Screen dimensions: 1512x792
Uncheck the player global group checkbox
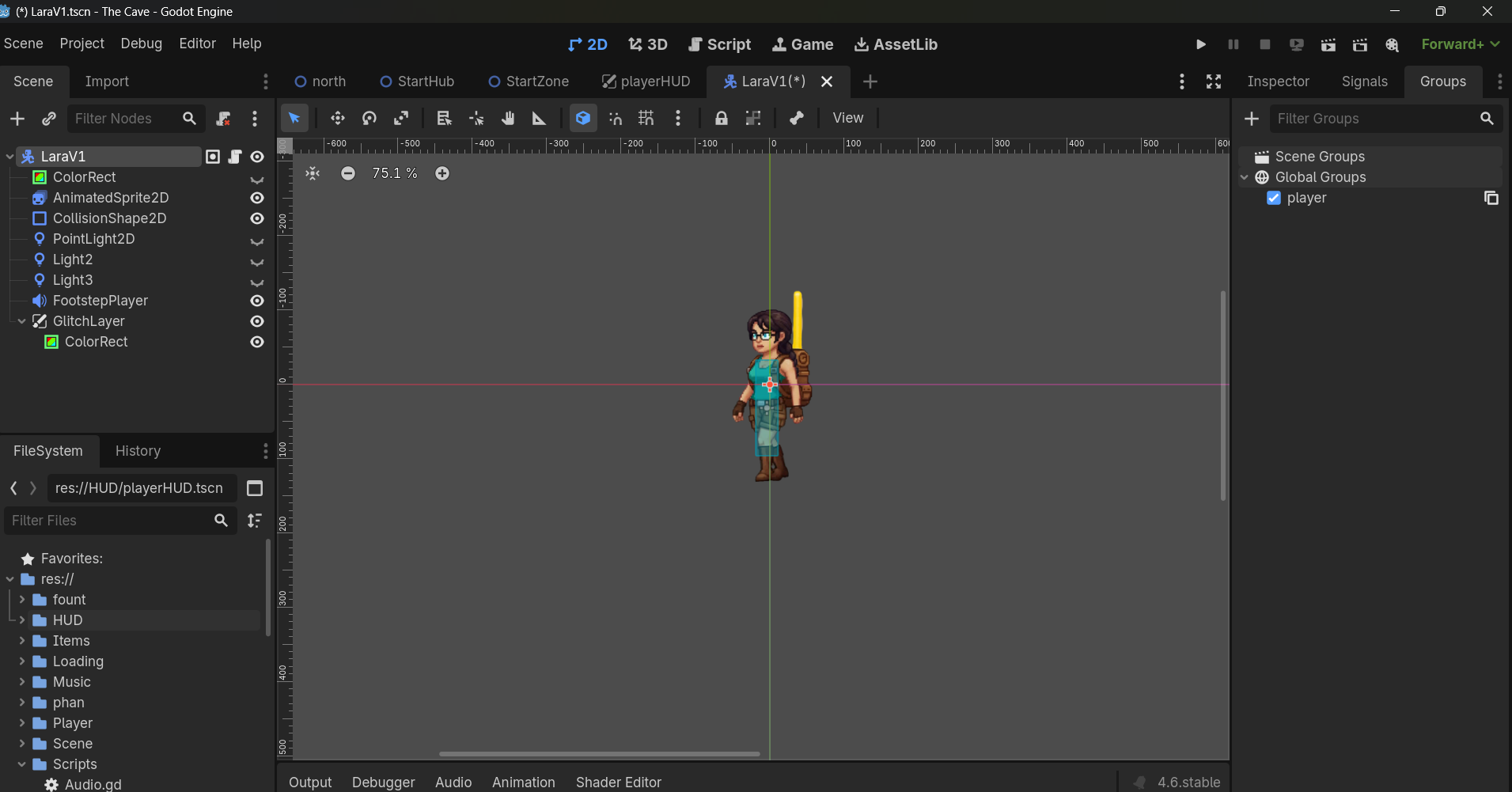click(x=1274, y=198)
